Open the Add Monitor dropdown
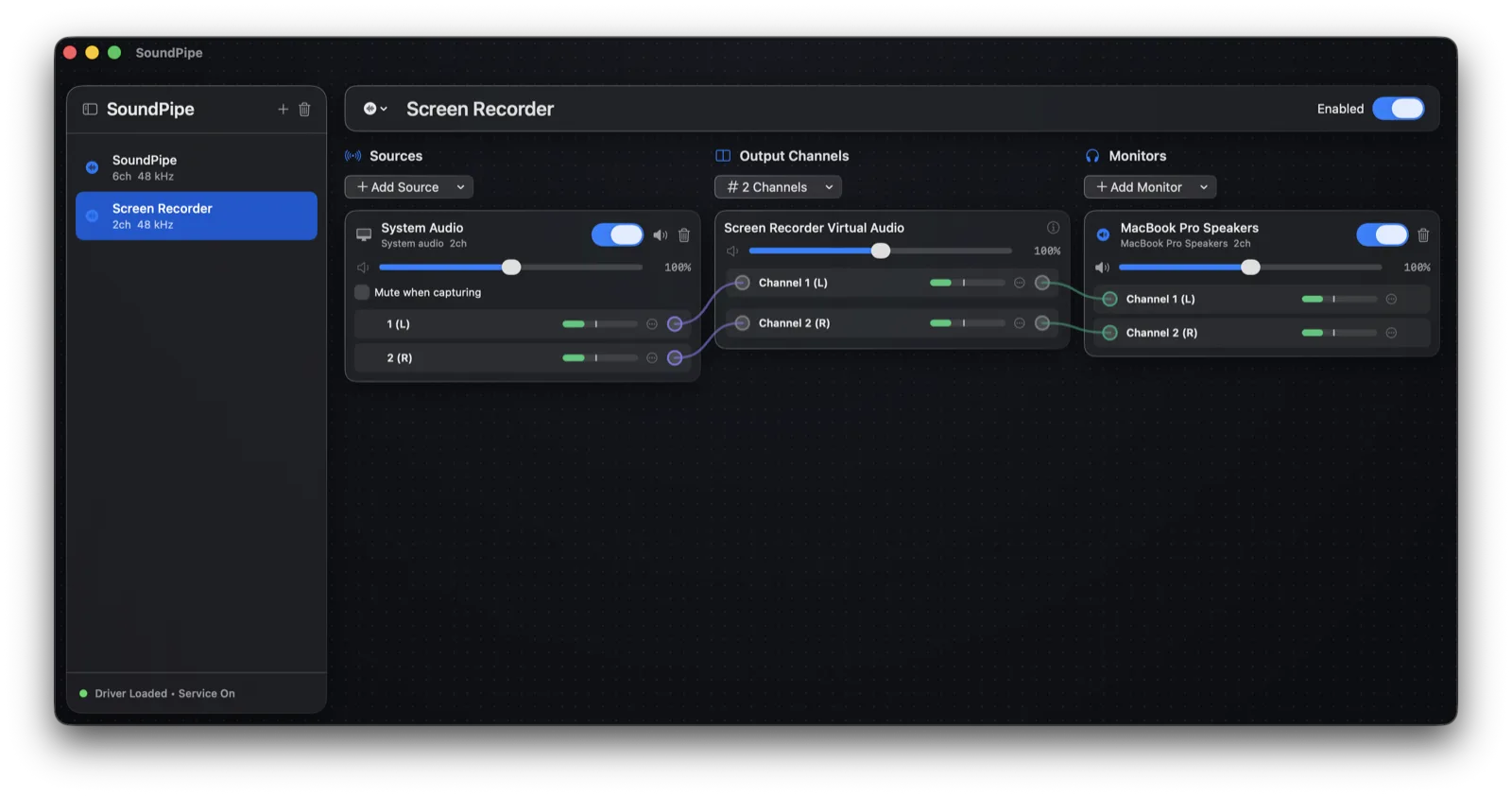Image resolution: width=1512 pixels, height=797 pixels. 1150,187
